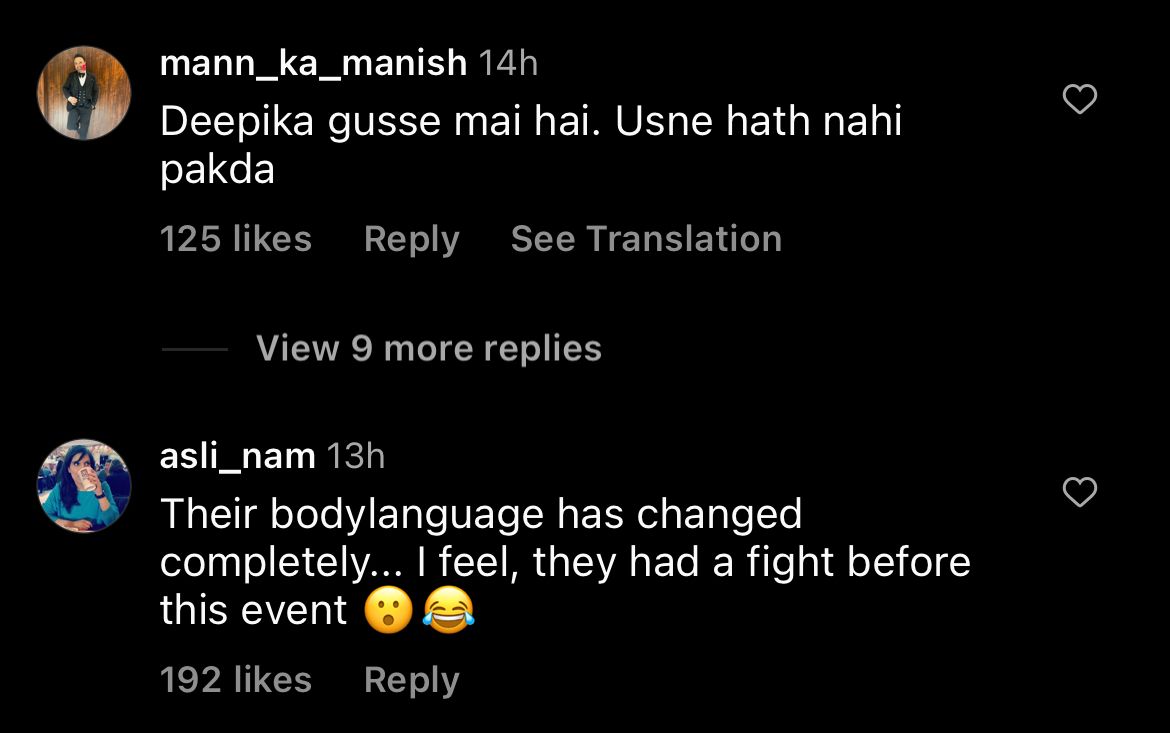This screenshot has width=1170, height=733.
Task: Reply to mann_ka_manish's comment
Action: pyautogui.click(x=411, y=239)
